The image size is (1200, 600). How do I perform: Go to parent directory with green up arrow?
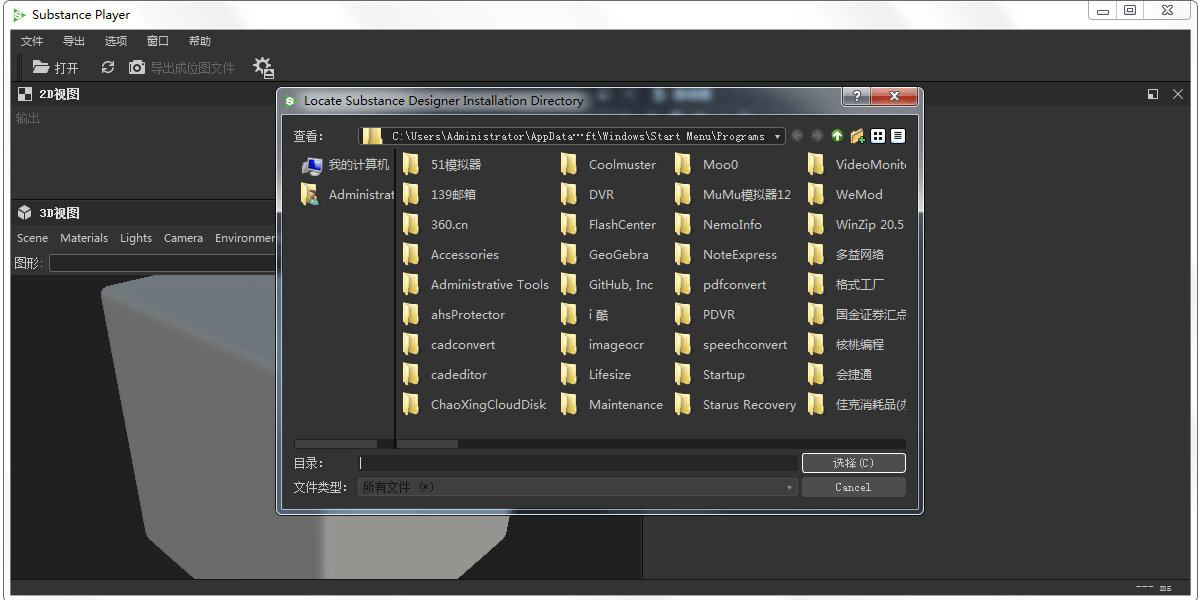point(837,136)
